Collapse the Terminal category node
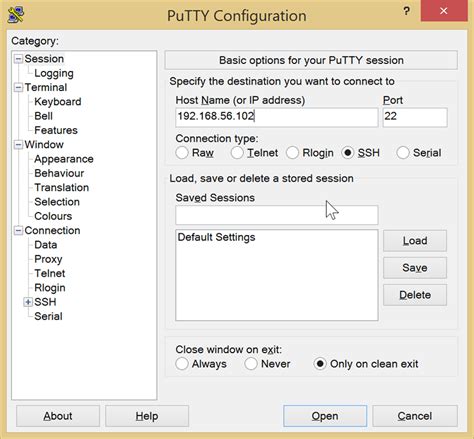The image size is (474, 439). [x=19, y=87]
